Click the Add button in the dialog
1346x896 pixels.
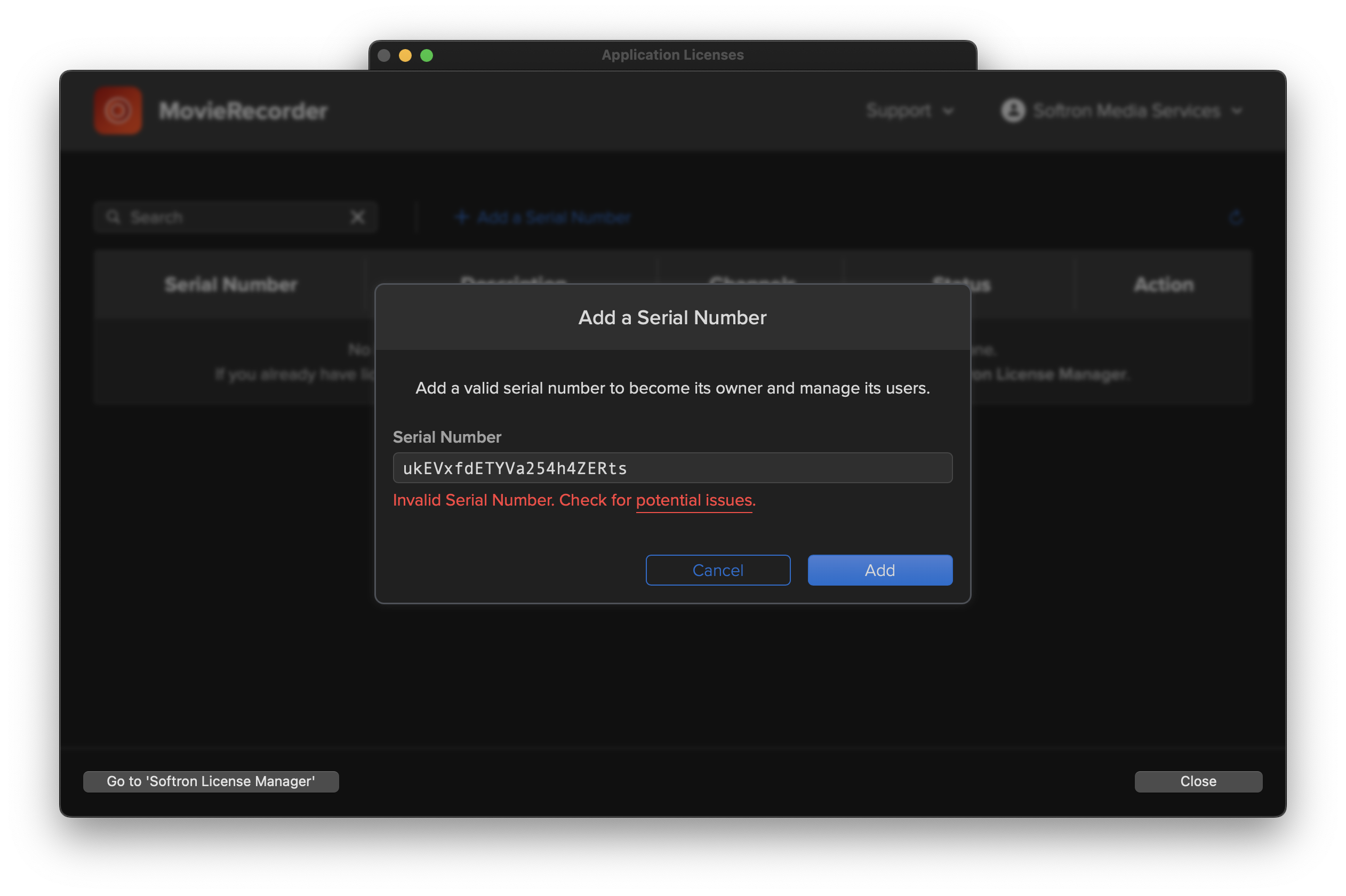880,570
